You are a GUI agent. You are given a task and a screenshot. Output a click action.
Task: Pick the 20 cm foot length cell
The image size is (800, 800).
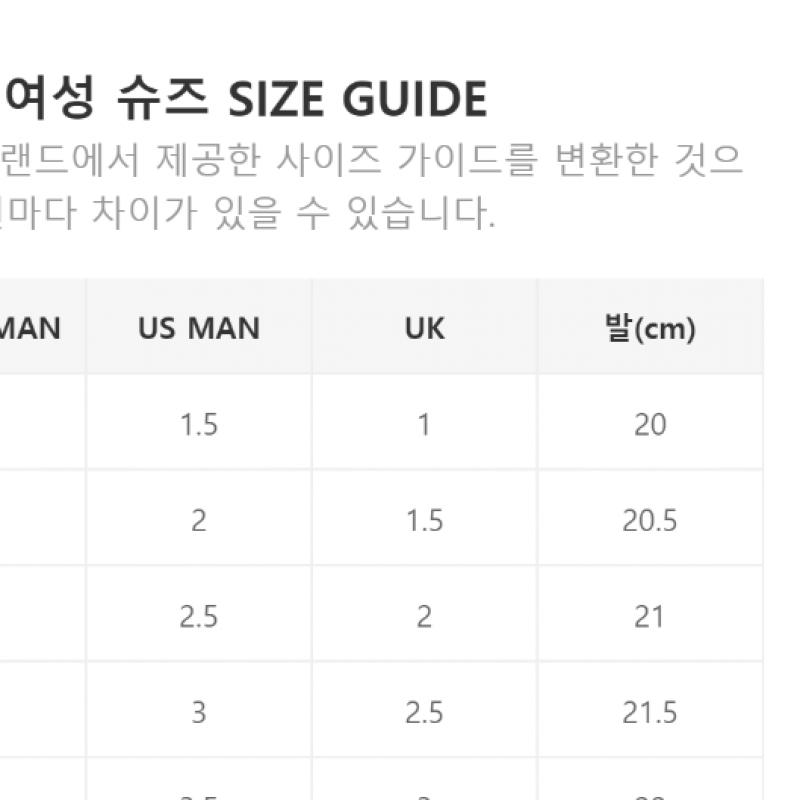coord(649,424)
